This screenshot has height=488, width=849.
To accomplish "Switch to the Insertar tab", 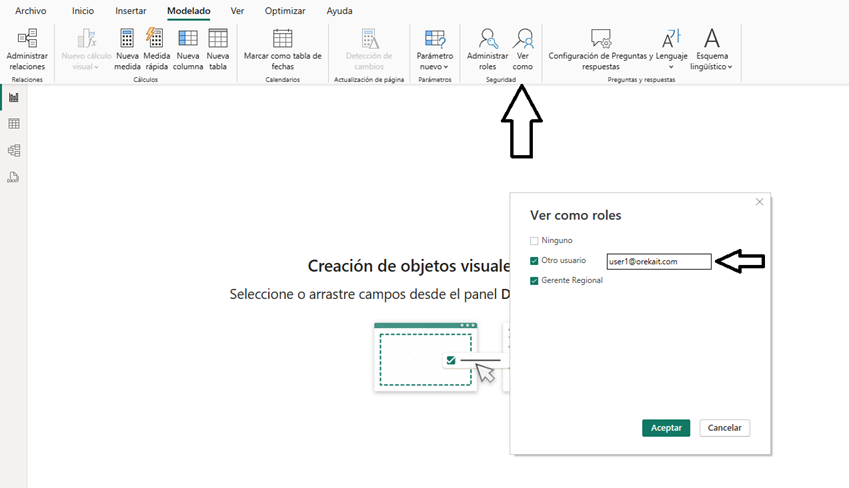I will click(130, 11).
